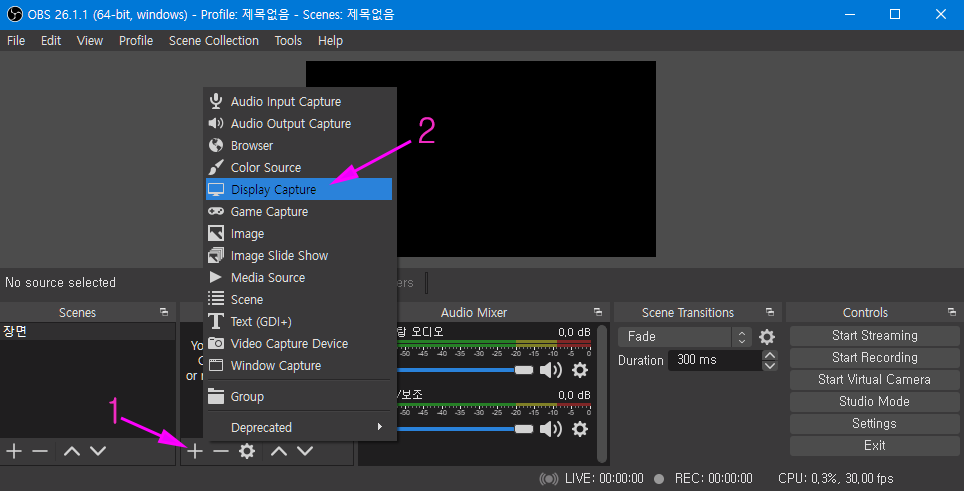The image size is (964, 491).
Task: Click the Exit button
Action: [874, 446]
